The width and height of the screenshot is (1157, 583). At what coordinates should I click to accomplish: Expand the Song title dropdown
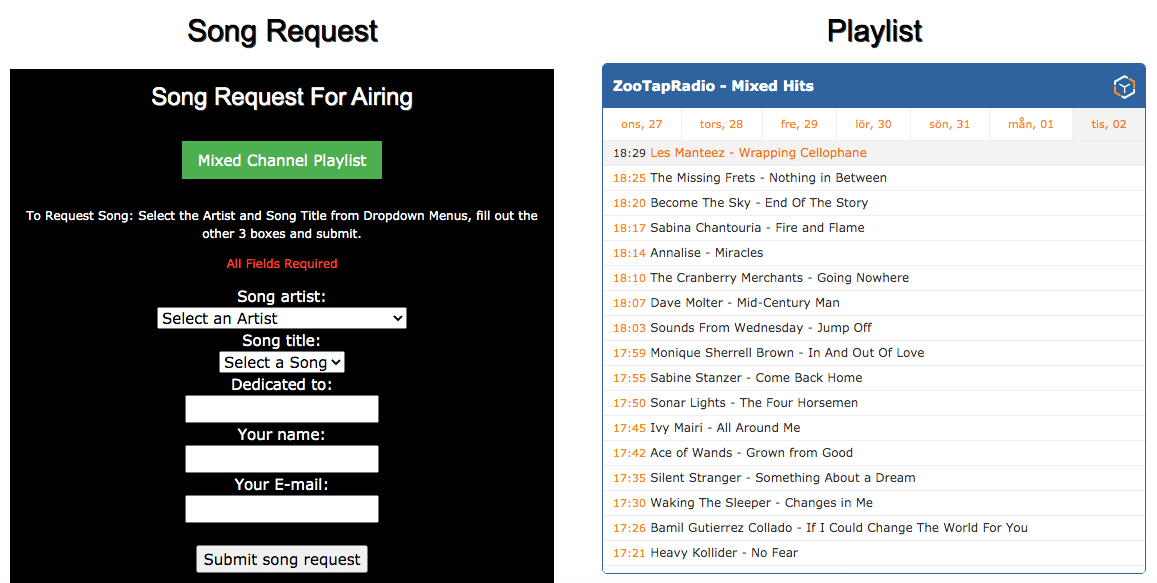pos(282,362)
